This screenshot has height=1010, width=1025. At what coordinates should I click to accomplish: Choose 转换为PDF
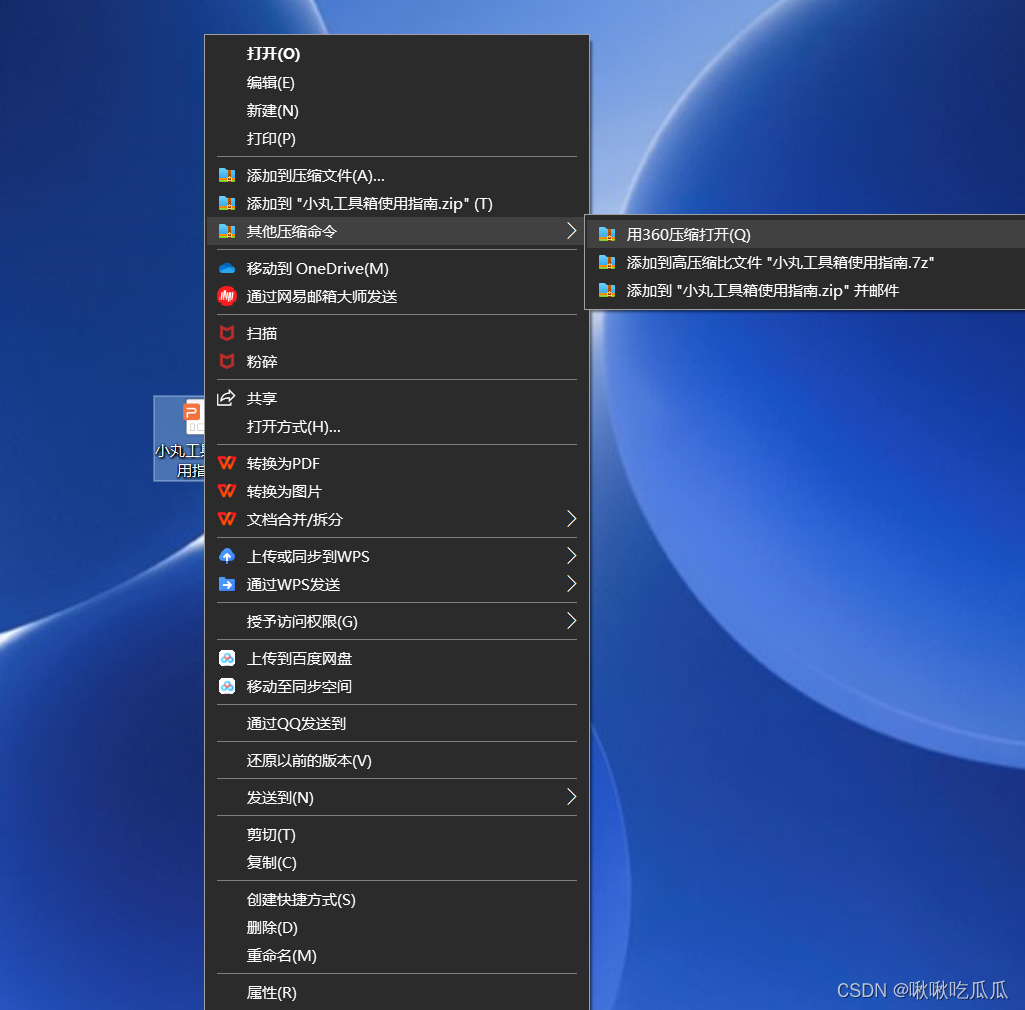(x=397, y=463)
